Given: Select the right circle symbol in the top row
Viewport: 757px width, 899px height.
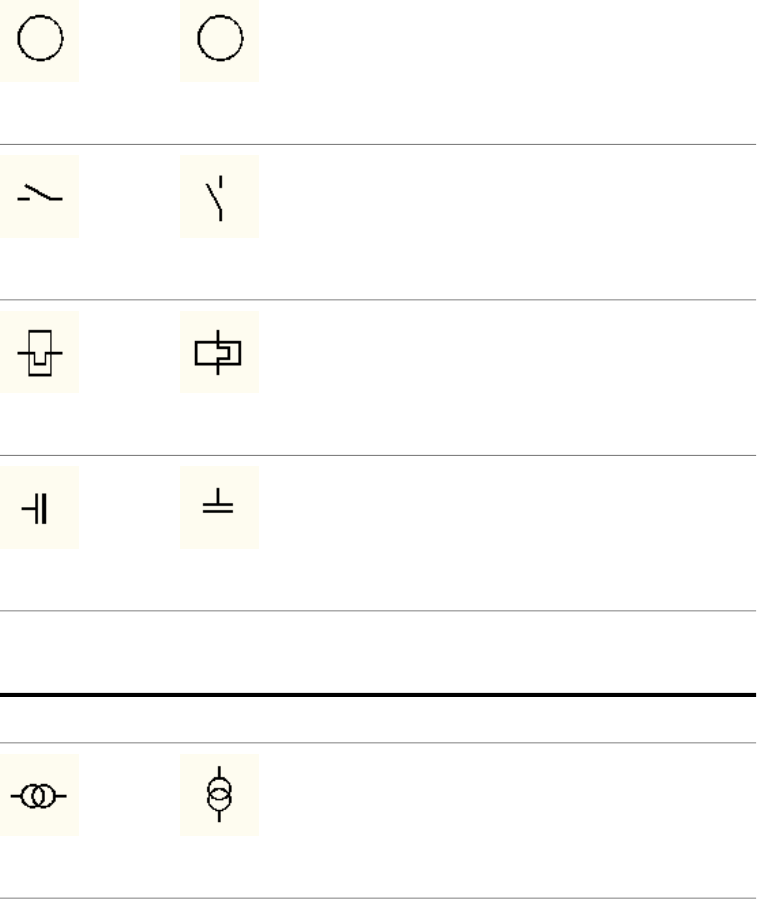Looking at the screenshot, I should 219,41.
